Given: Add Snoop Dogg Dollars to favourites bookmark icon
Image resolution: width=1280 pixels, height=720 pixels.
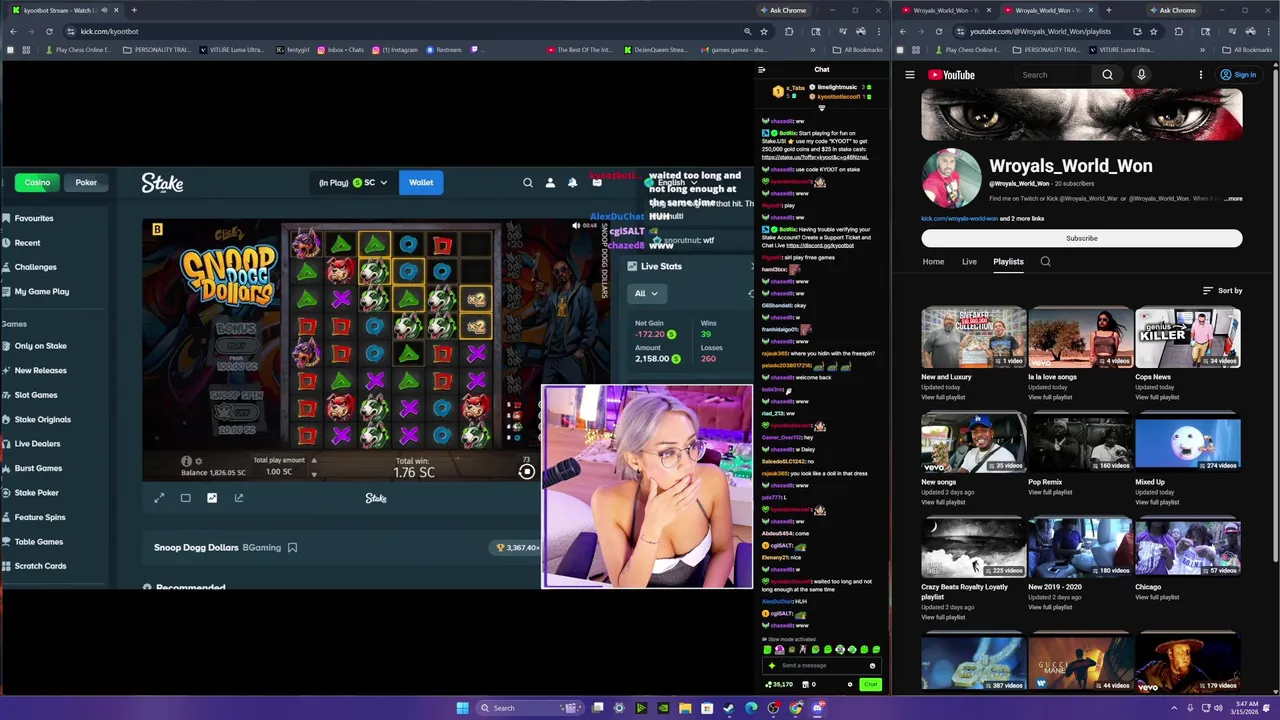Looking at the screenshot, I should point(292,548).
